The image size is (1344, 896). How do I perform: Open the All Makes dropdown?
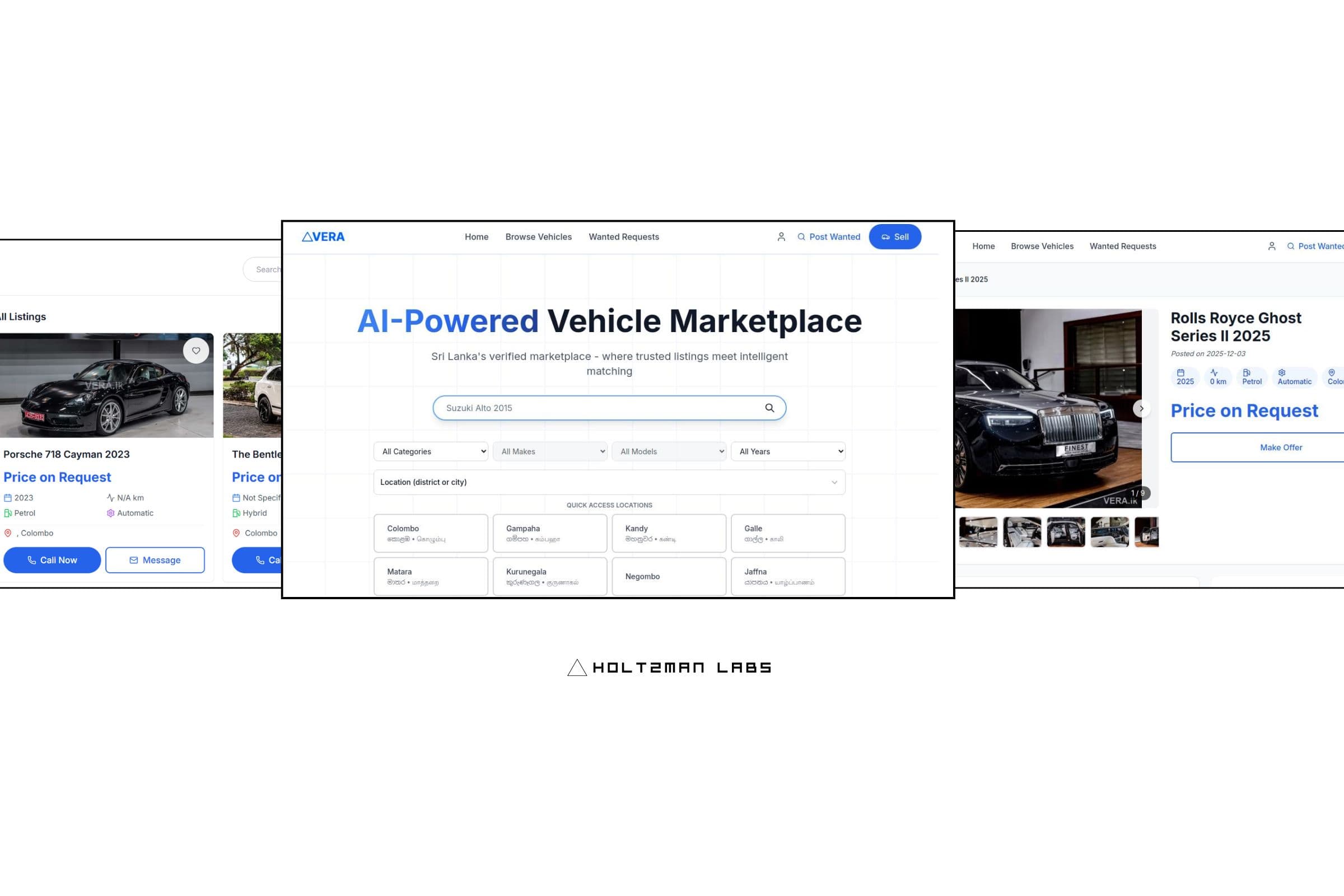point(550,451)
